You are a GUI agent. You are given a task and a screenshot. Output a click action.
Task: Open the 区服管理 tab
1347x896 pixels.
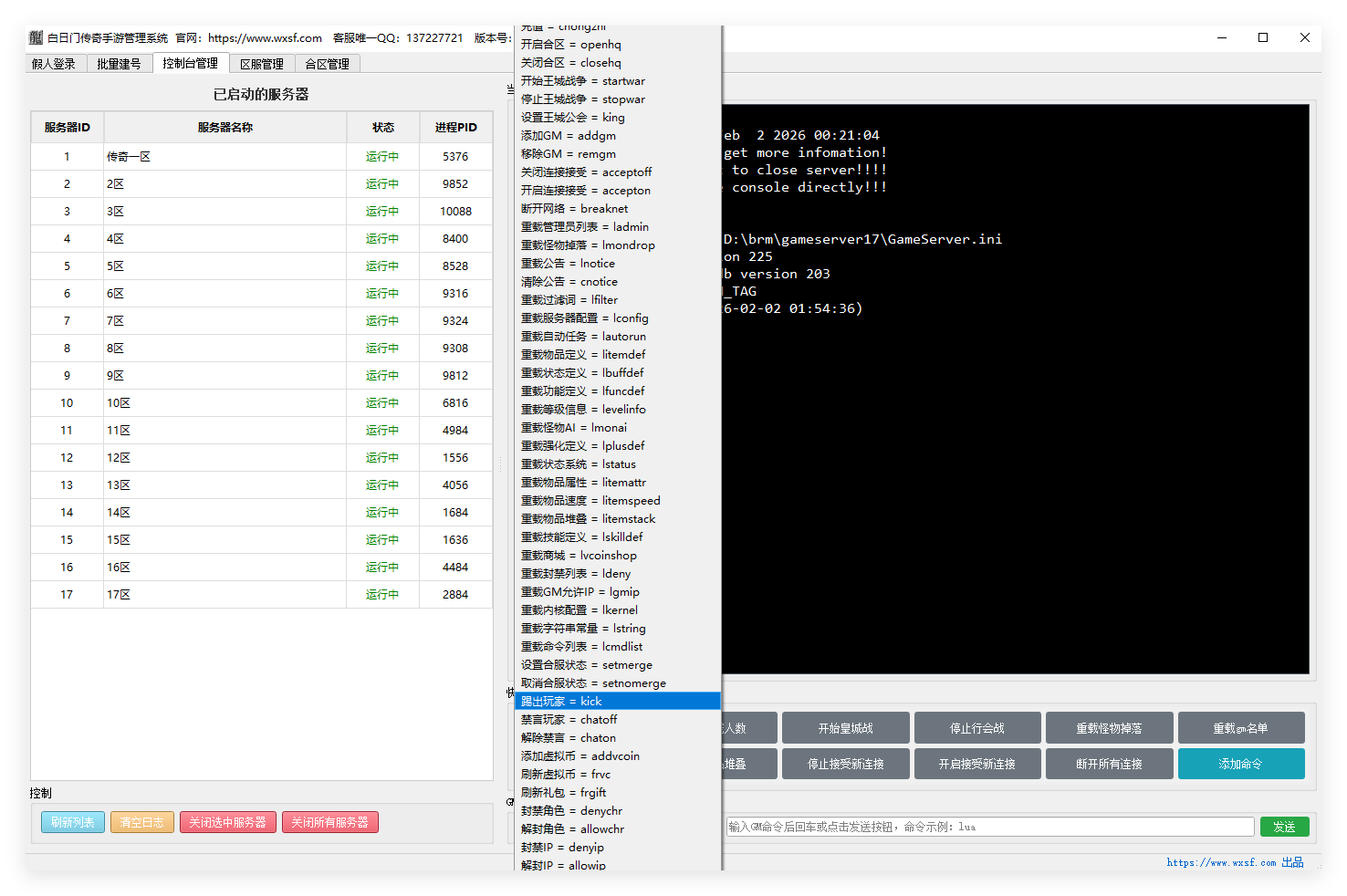(261, 64)
